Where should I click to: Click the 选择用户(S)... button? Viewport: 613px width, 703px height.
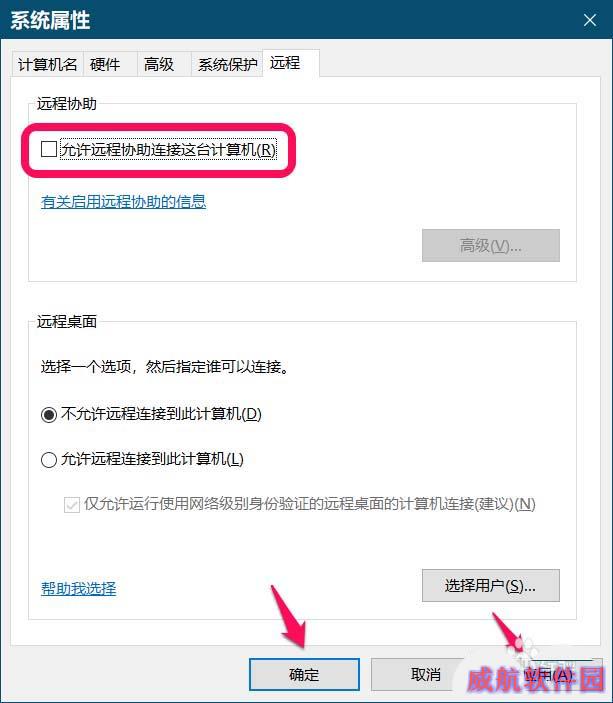[x=491, y=586]
